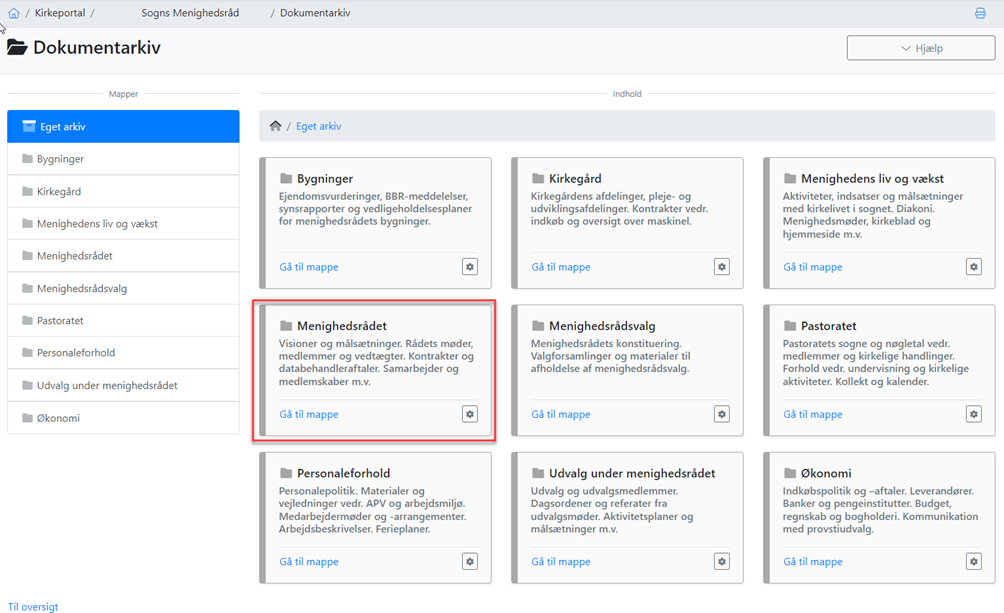Open settings gear on Pastoratet card
The image size is (1004, 613).
[x=974, y=414]
